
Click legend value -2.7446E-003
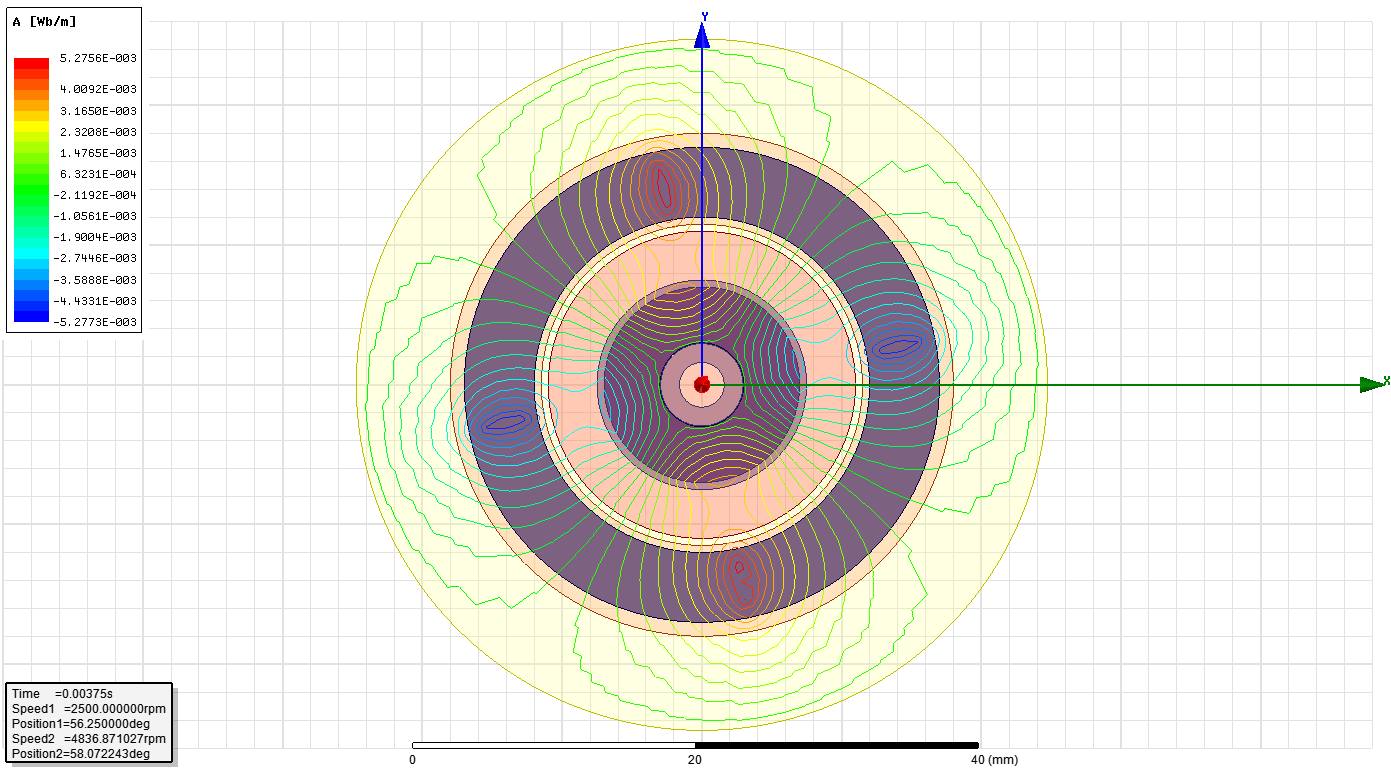[x=96, y=258]
